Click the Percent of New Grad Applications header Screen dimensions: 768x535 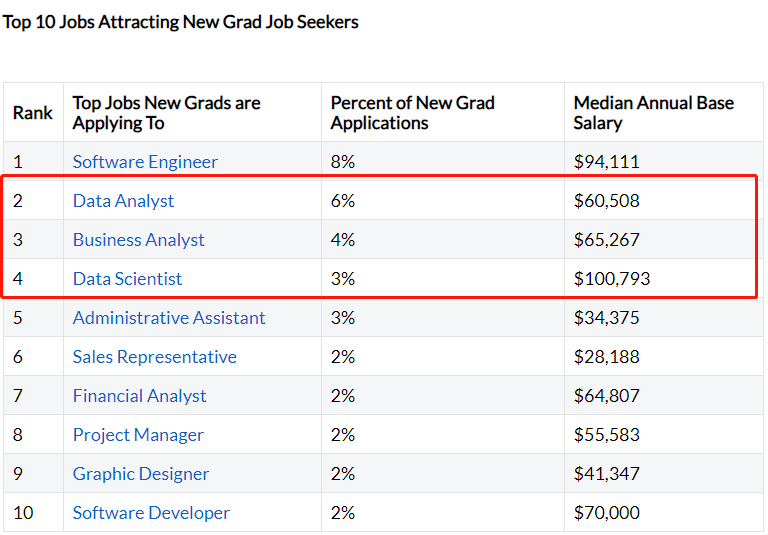point(412,113)
